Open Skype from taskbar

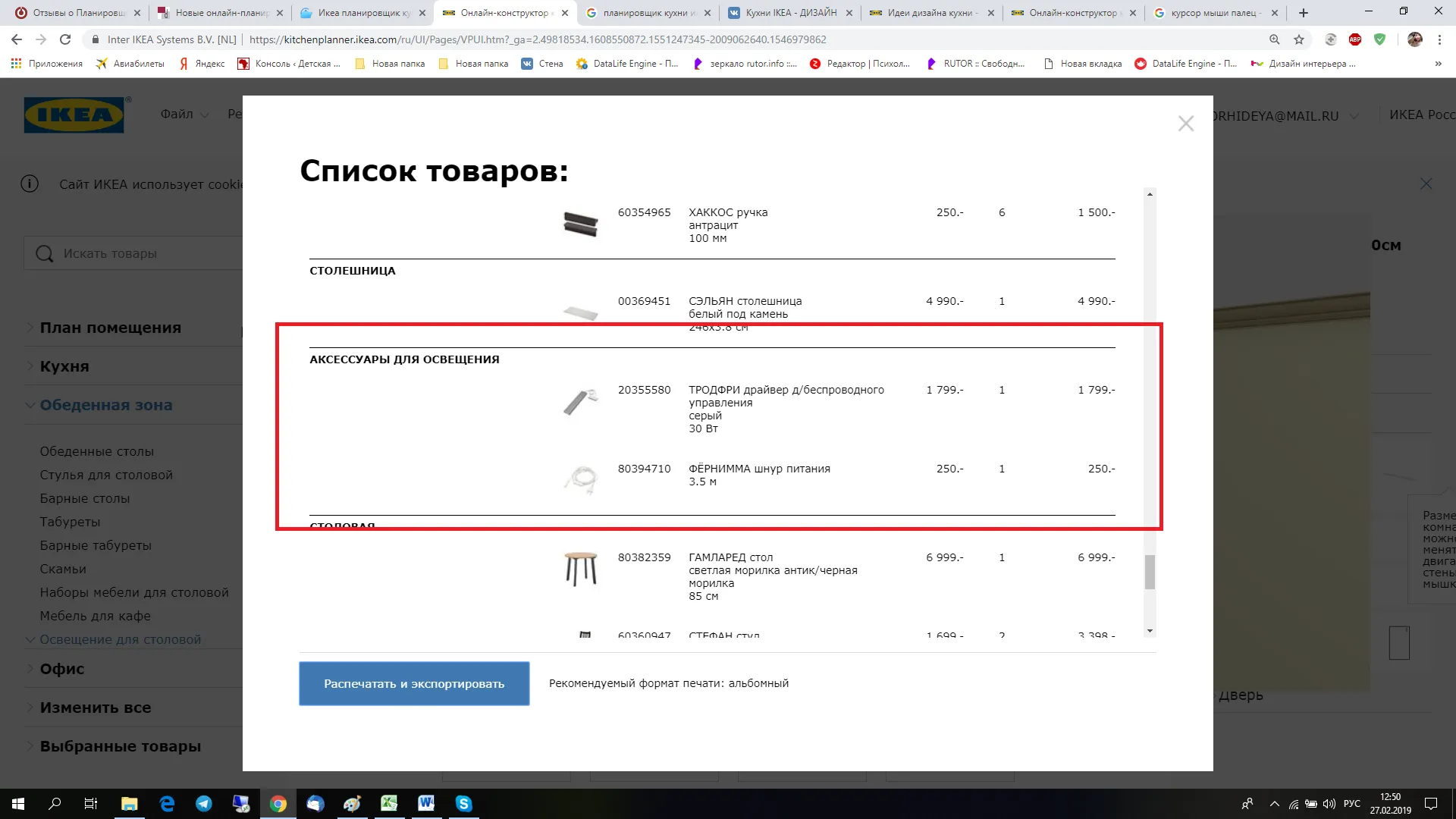pyautogui.click(x=463, y=804)
